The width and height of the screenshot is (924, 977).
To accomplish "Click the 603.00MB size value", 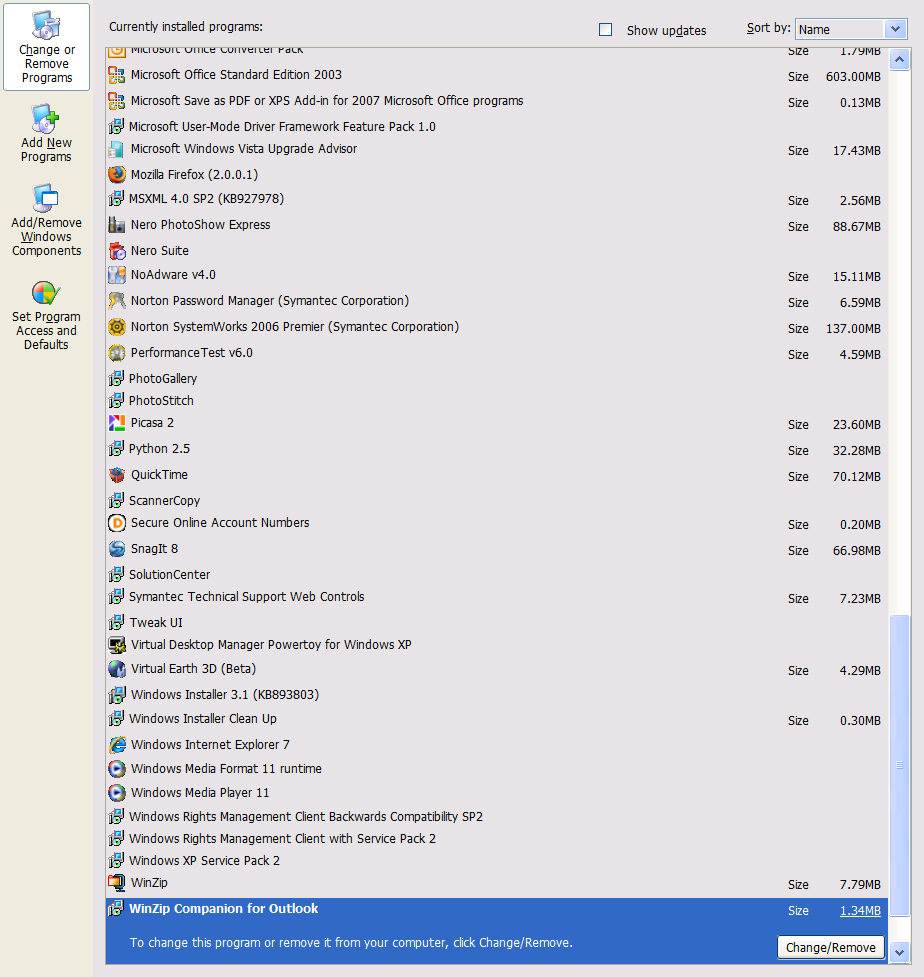I will click(853, 77).
